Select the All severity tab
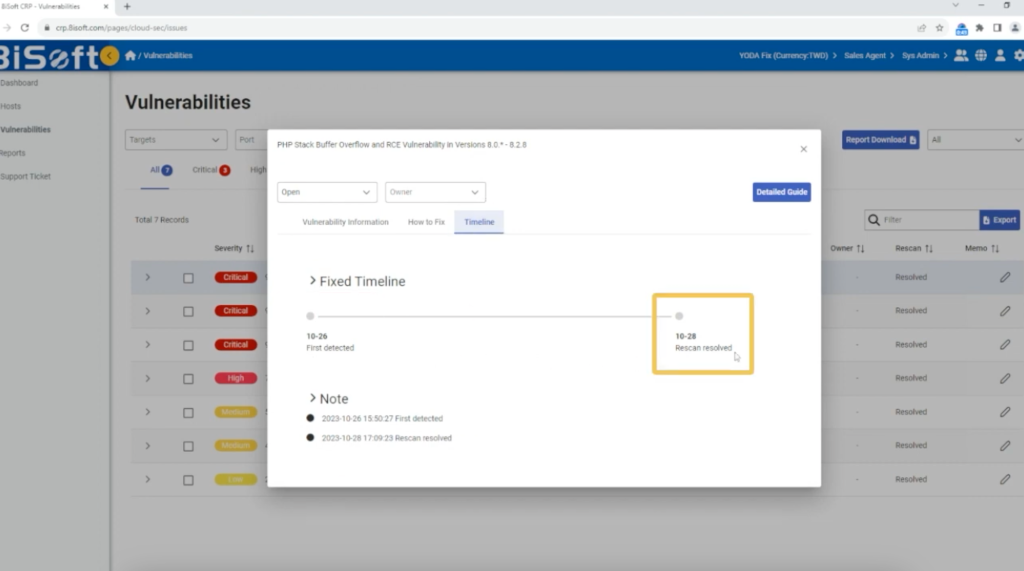This screenshot has width=1024, height=571. pos(161,170)
